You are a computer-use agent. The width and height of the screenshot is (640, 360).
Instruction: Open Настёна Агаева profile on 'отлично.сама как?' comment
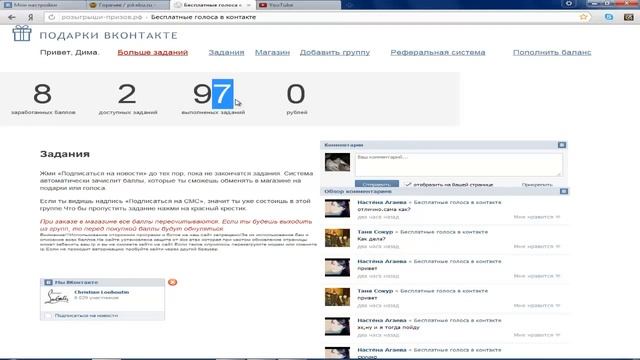[382, 202]
